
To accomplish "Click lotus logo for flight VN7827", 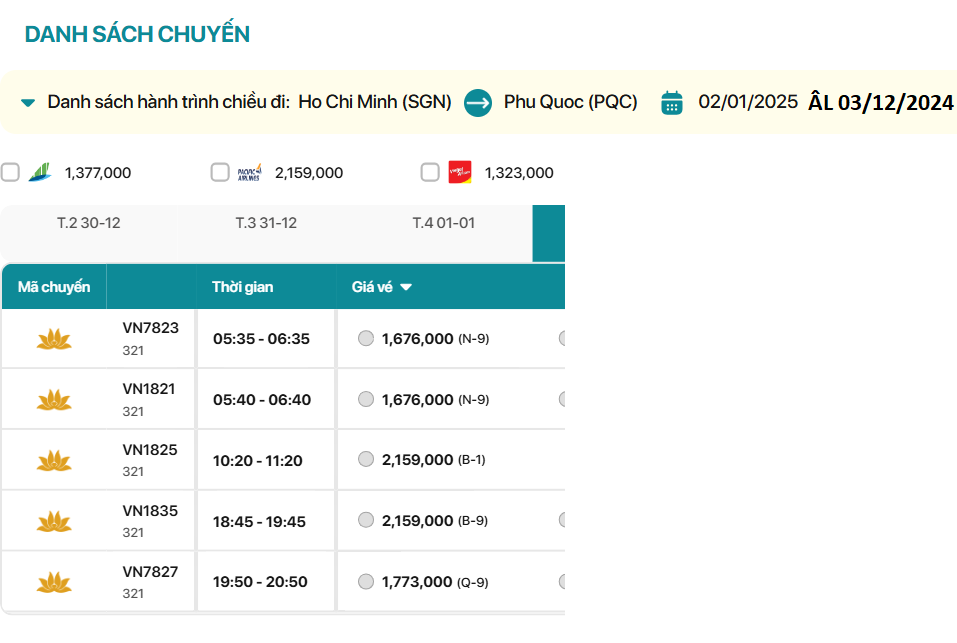I will click(x=54, y=582).
